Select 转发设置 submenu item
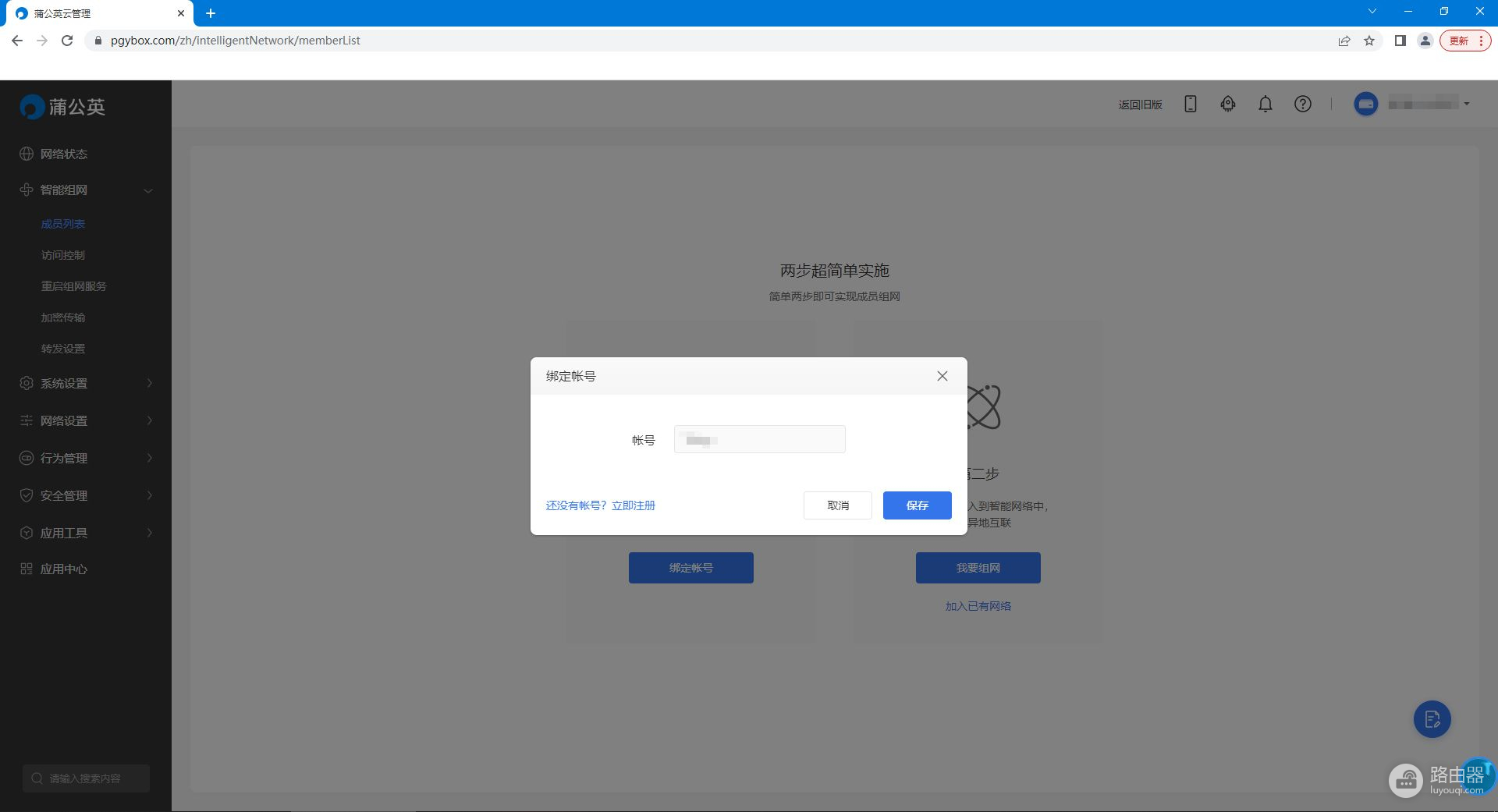Viewport: 1498px width, 812px height. (x=63, y=349)
